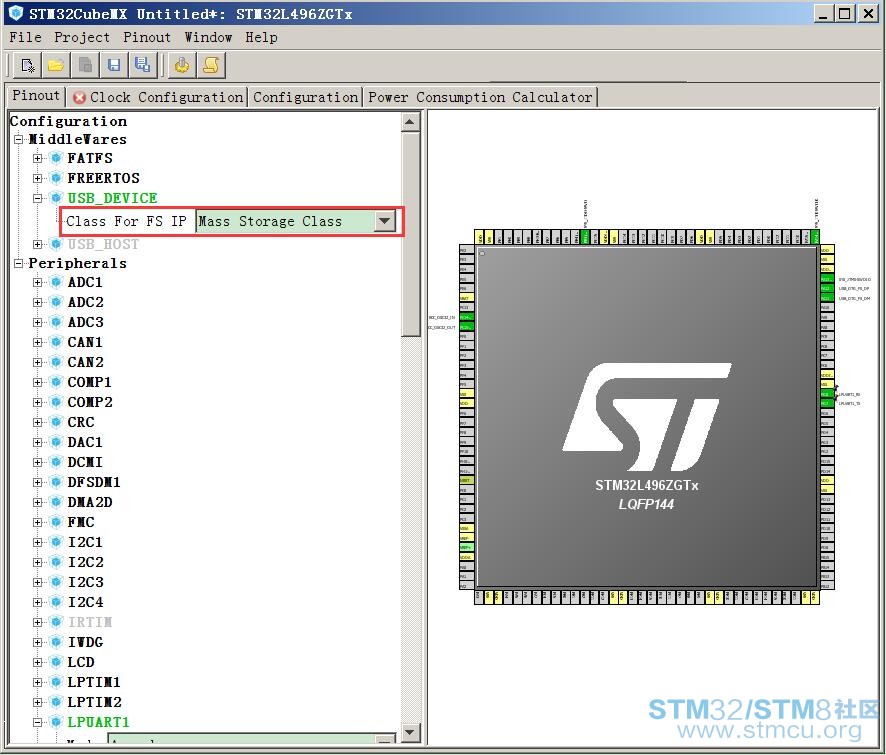Screen dimensions: 886x755
Task: Collapse the LPUART1 node
Action: coord(37,722)
